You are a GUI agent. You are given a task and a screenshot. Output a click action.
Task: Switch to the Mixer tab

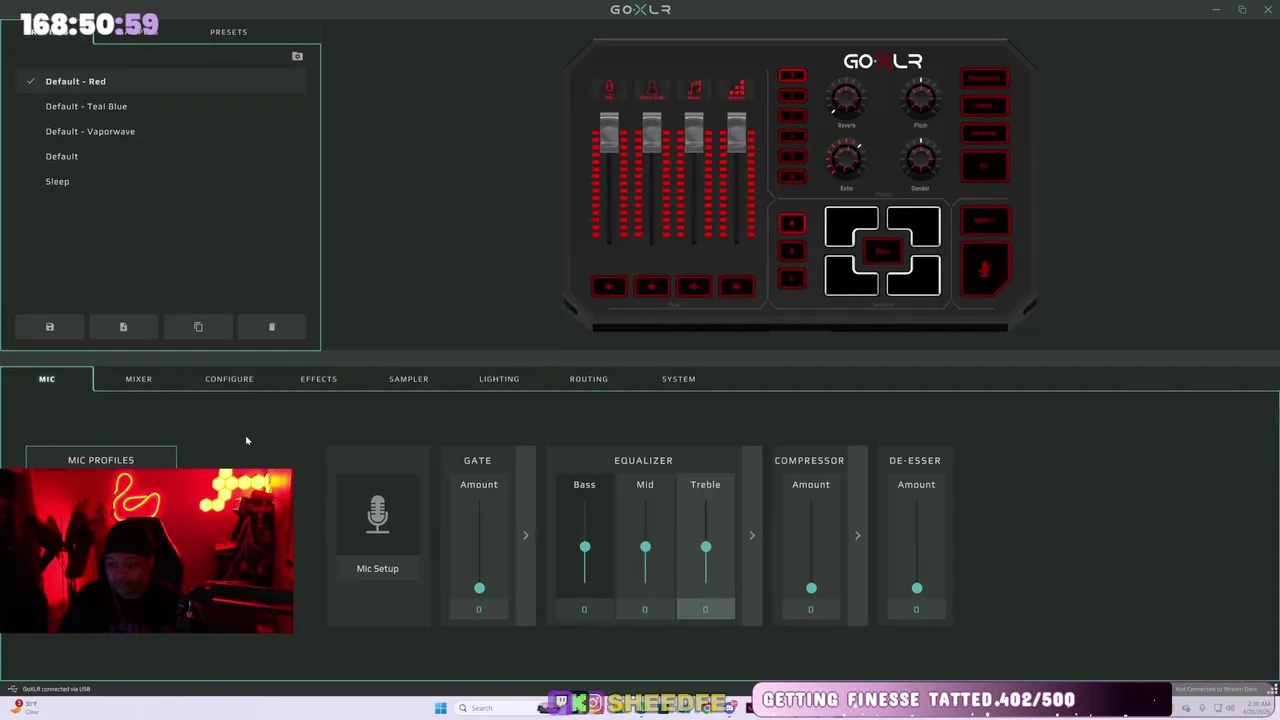(139, 379)
